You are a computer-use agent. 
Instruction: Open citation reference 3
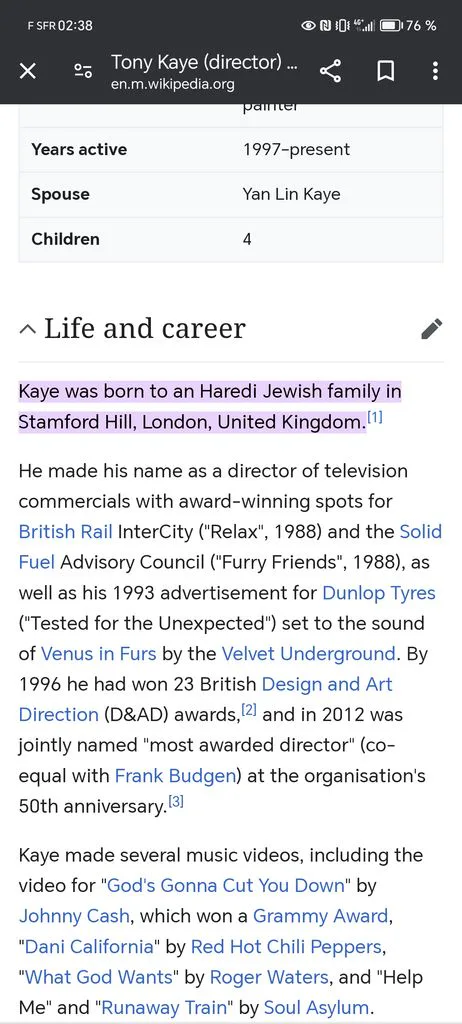click(x=176, y=801)
